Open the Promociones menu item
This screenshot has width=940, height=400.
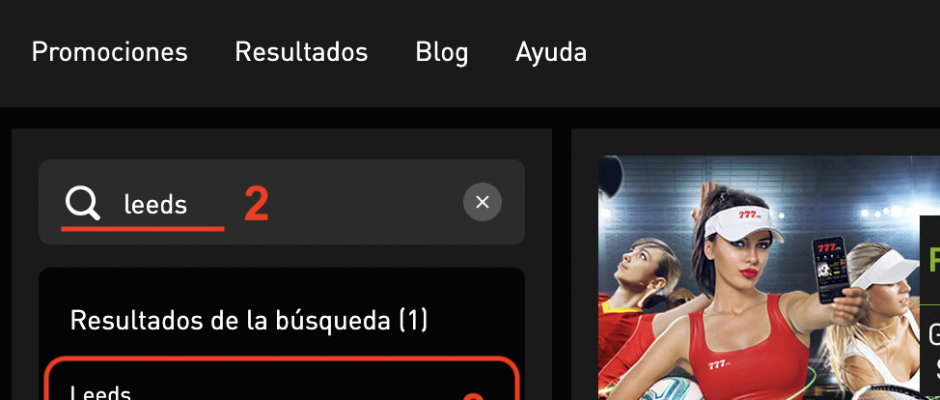click(x=110, y=52)
